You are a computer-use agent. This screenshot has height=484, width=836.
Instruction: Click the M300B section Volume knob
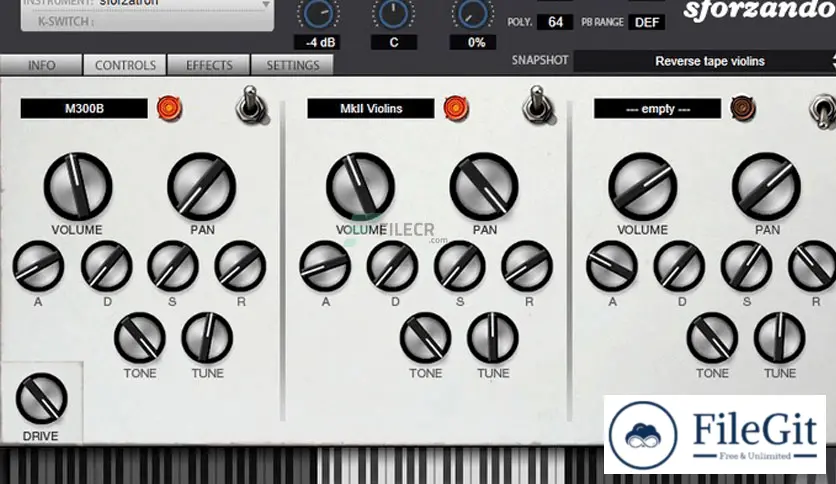[x=78, y=186]
